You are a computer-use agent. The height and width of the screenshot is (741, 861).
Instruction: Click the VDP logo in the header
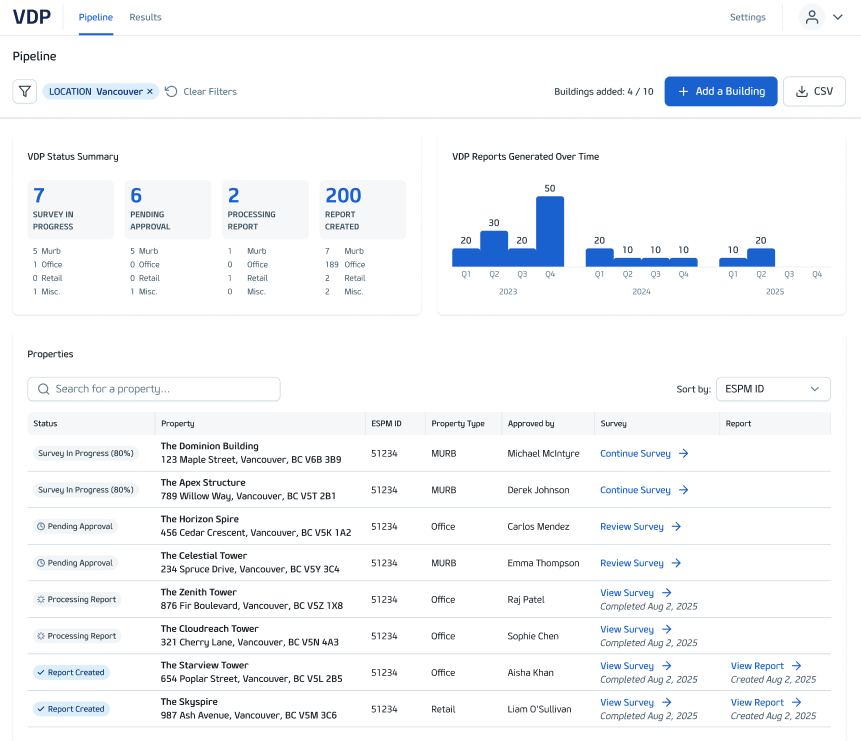click(32, 17)
